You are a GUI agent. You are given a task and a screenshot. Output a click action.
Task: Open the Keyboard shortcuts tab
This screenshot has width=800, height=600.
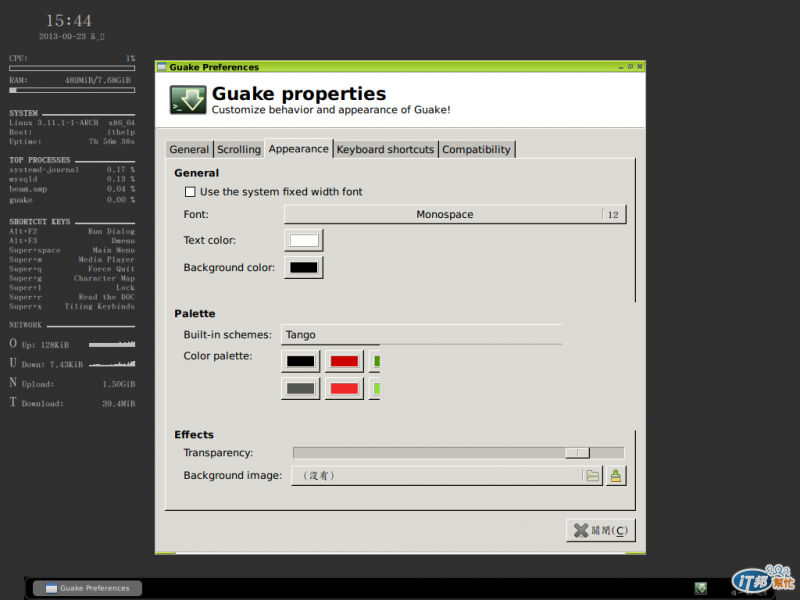coord(385,149)
